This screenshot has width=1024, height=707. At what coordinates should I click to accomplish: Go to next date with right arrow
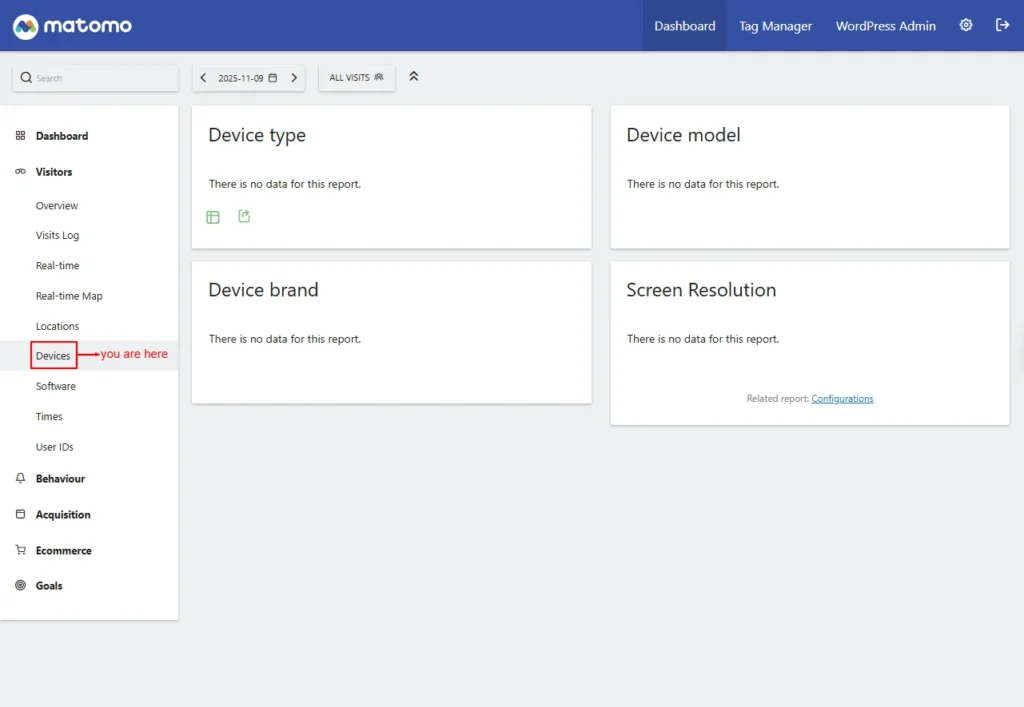coord(294,78)
